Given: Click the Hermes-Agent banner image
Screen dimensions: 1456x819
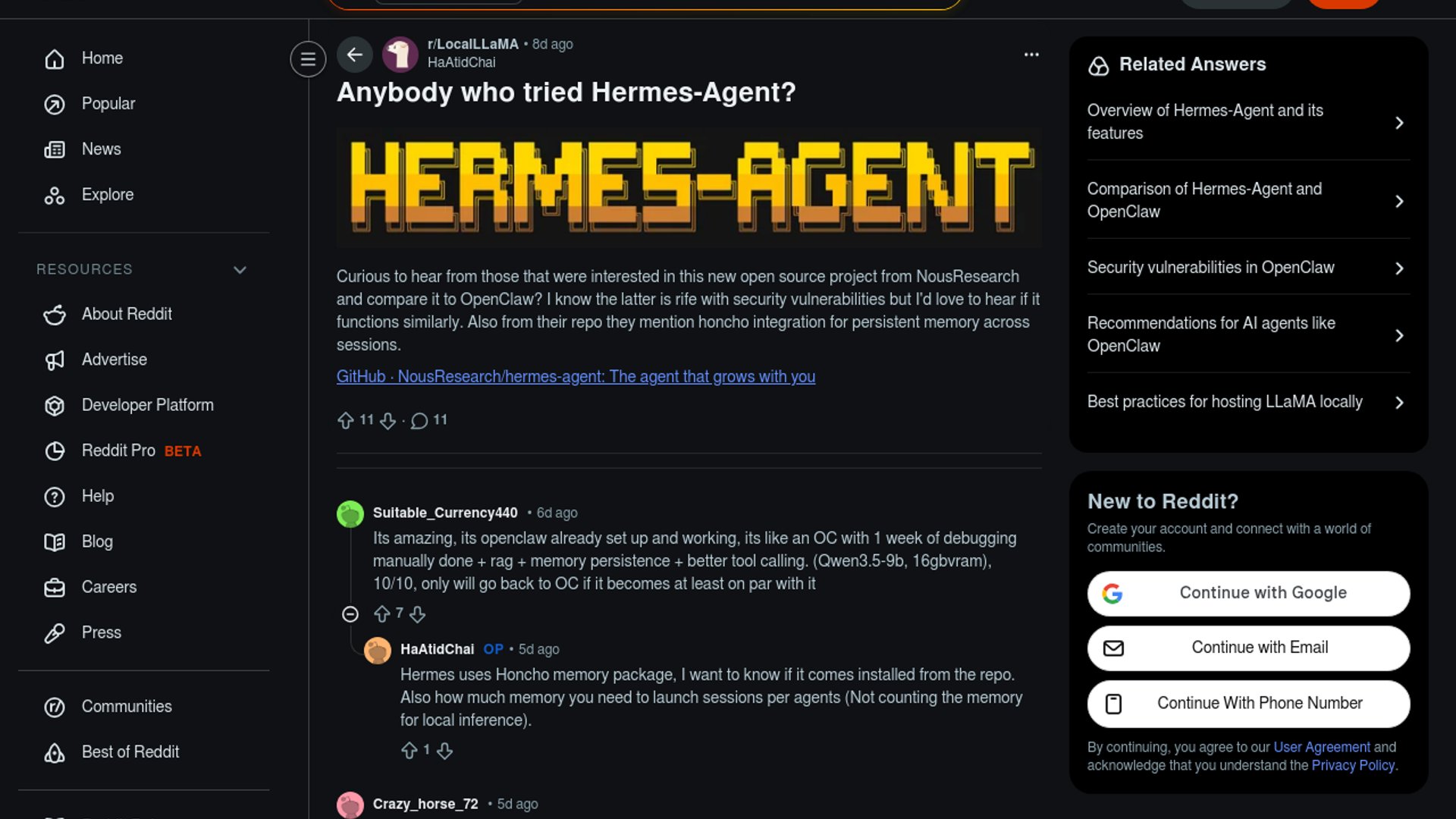Looking at the screenshot, I should [689, 187].
